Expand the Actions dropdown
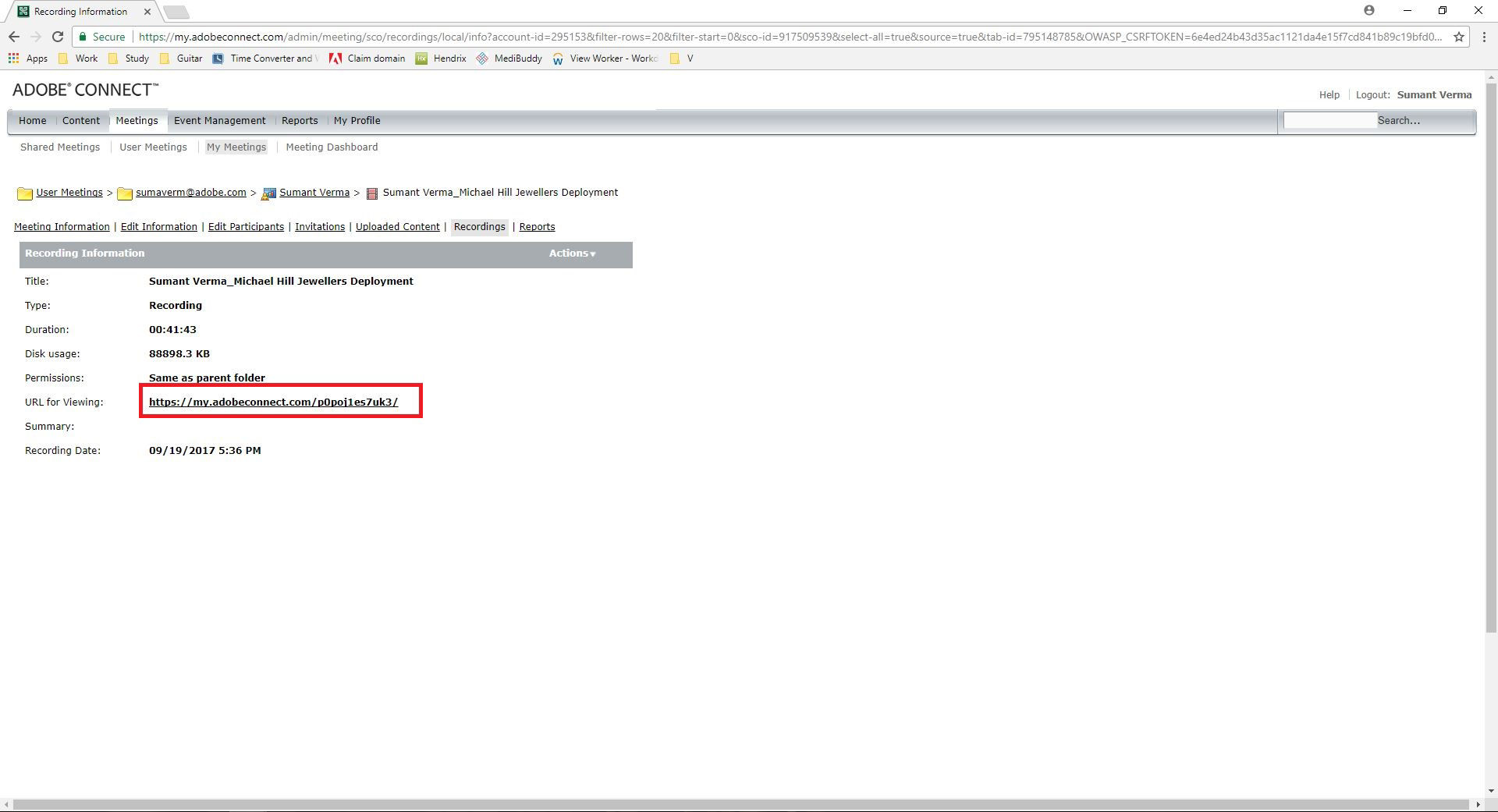Viewport: 1498px width, 812px height. click(572, 254)
